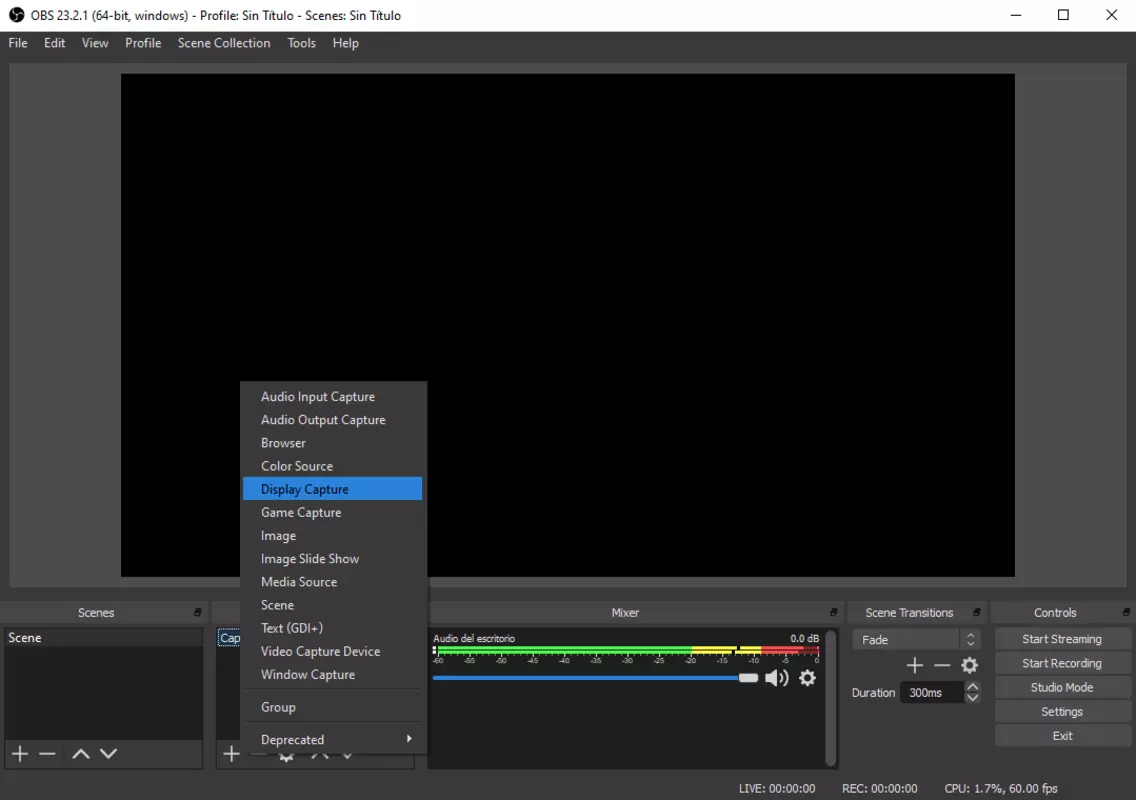The image size is (1136, 800).
Task: Choose Video Capture Device source
Action: [x=333, y=651]
